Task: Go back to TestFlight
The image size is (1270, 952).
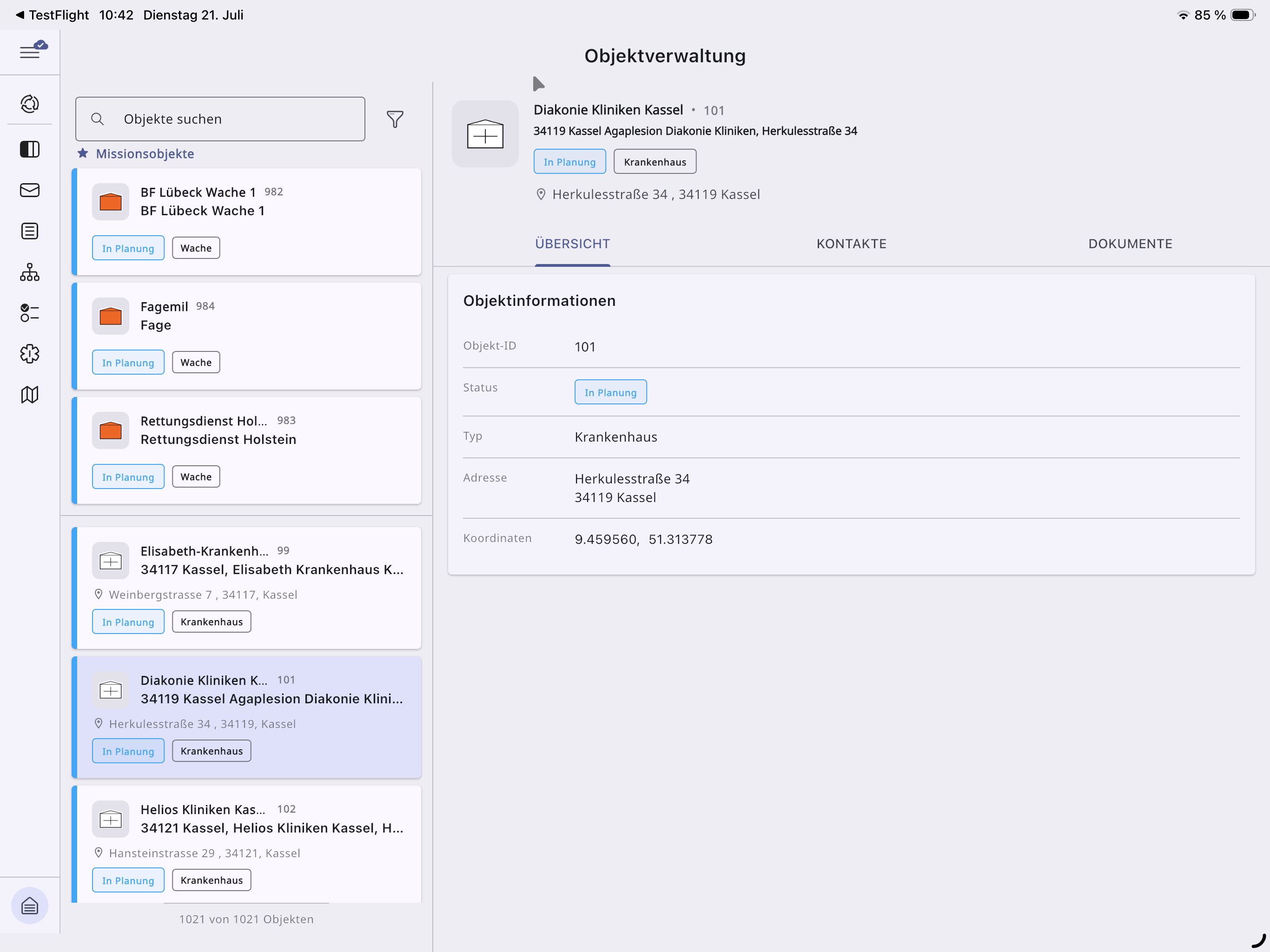Action: [52, 15]
